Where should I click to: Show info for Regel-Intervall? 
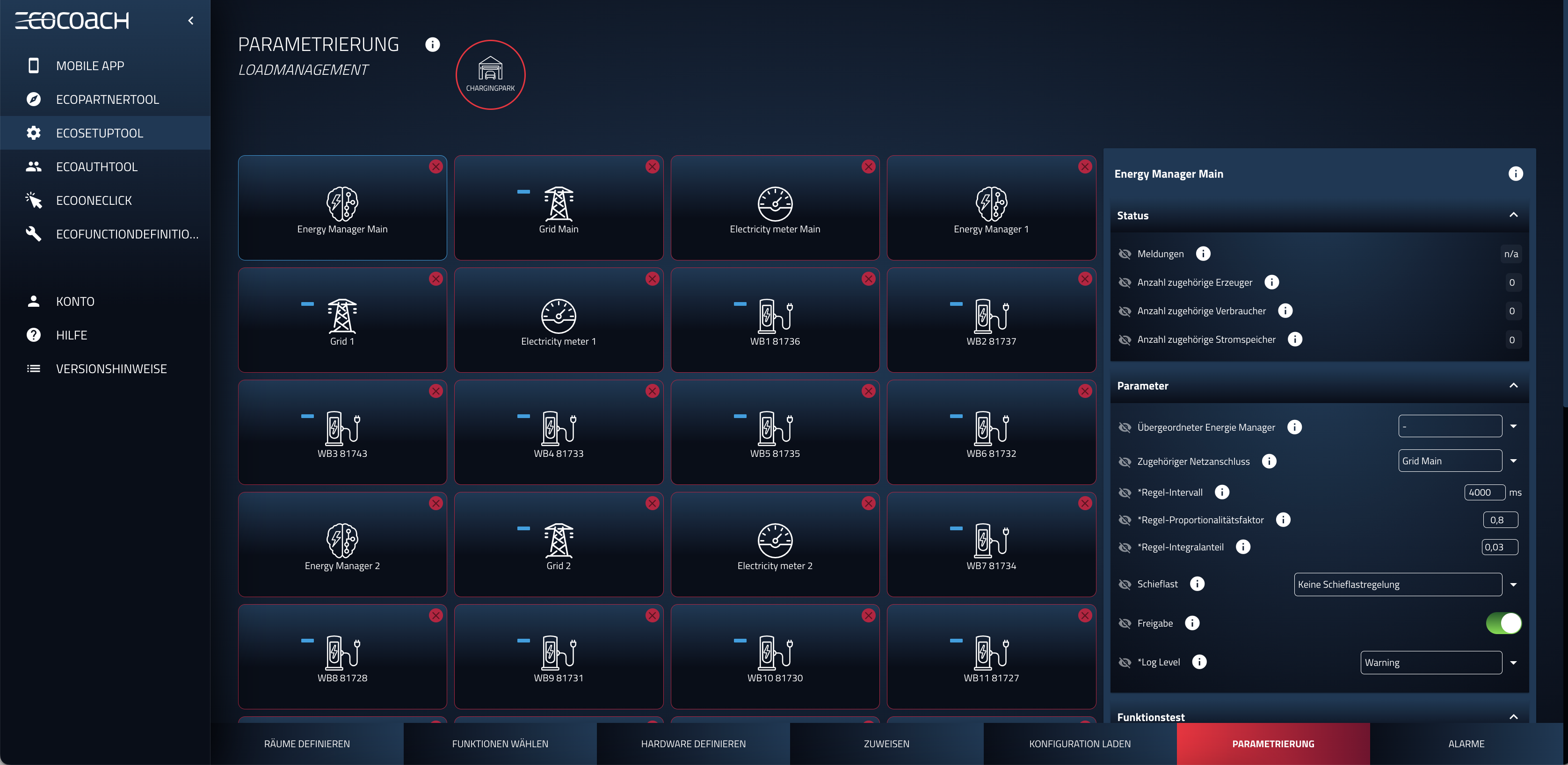pyautogui.click(x=1222, y=492)
